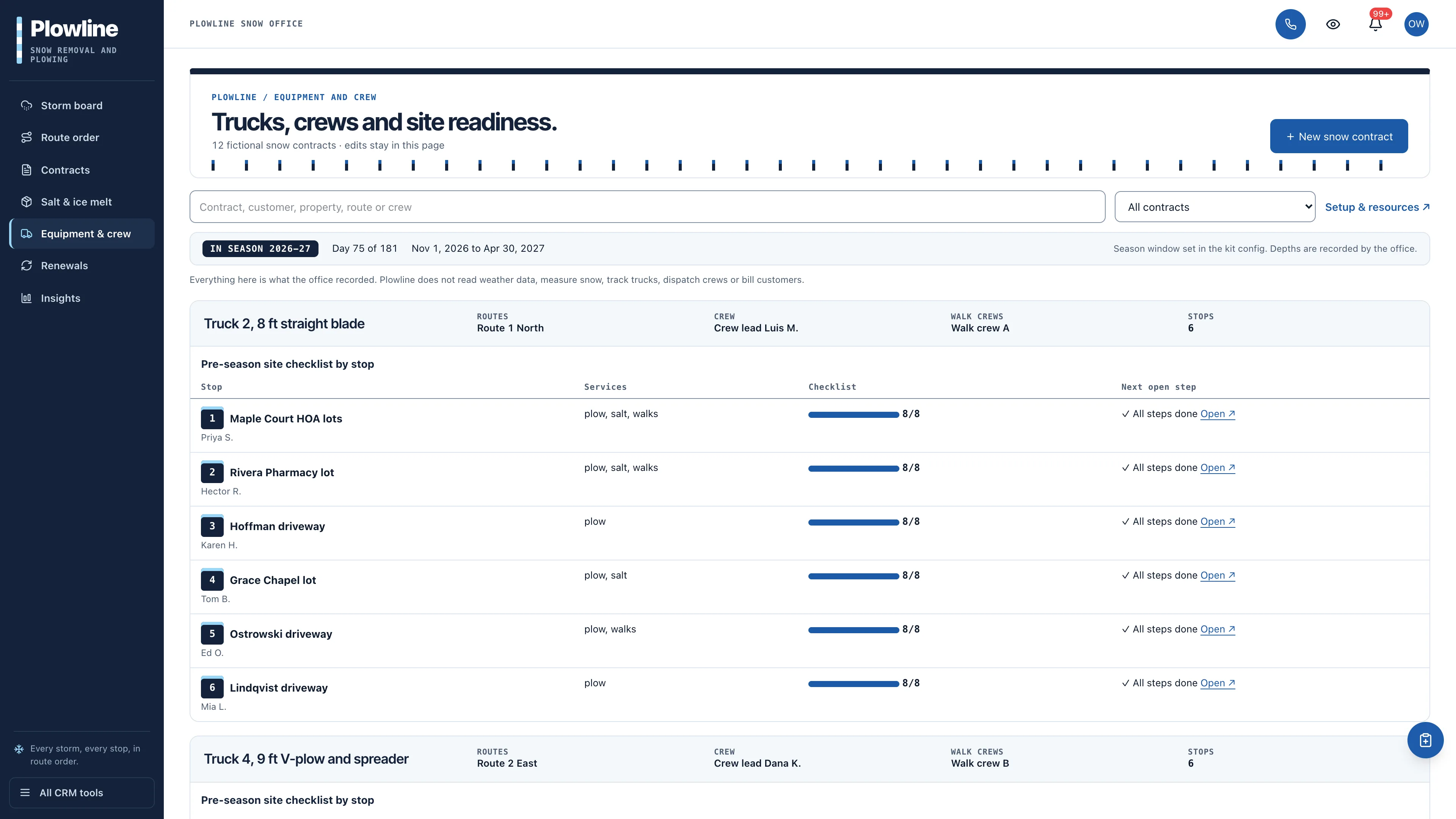Click Truck 2, 8 ft straight blade heading
Screen dimensions: 1456x819
[x=284, y=323]
